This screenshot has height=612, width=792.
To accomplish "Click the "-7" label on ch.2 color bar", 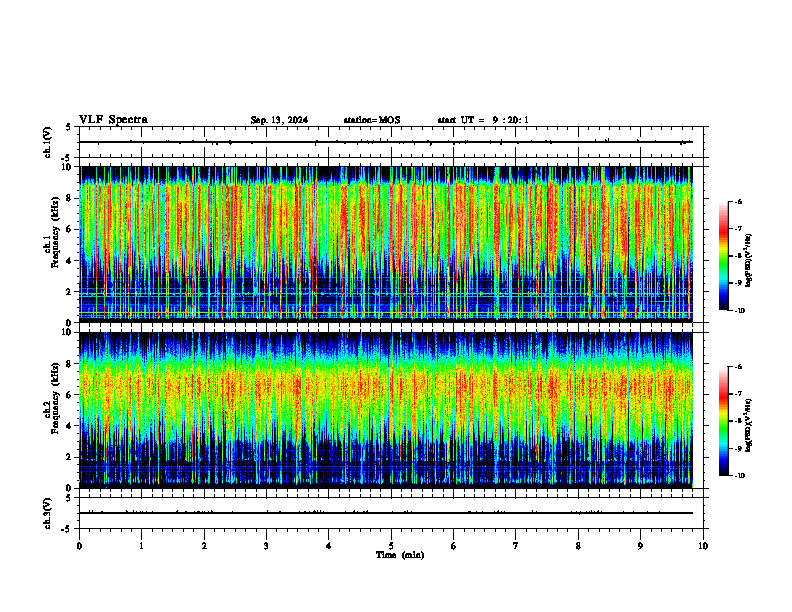I will point(738,394).
